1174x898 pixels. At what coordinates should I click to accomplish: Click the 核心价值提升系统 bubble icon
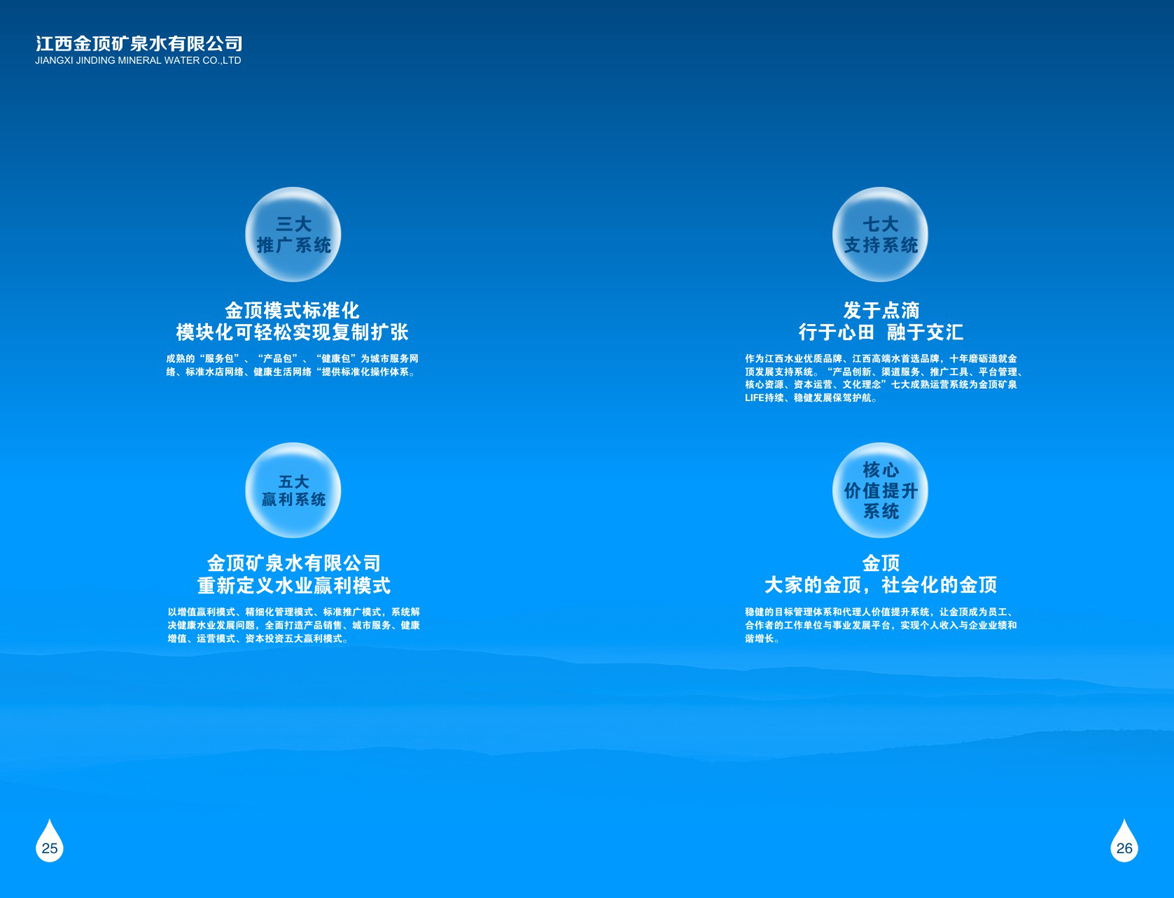point(880,490)
